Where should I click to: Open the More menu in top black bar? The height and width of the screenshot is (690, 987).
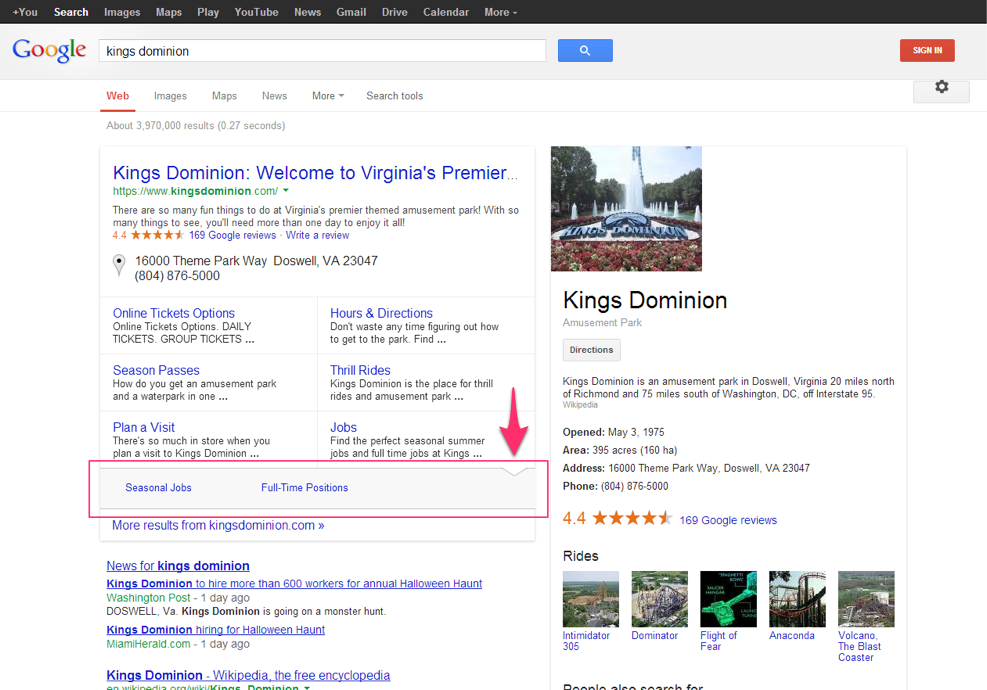(500, 12)
